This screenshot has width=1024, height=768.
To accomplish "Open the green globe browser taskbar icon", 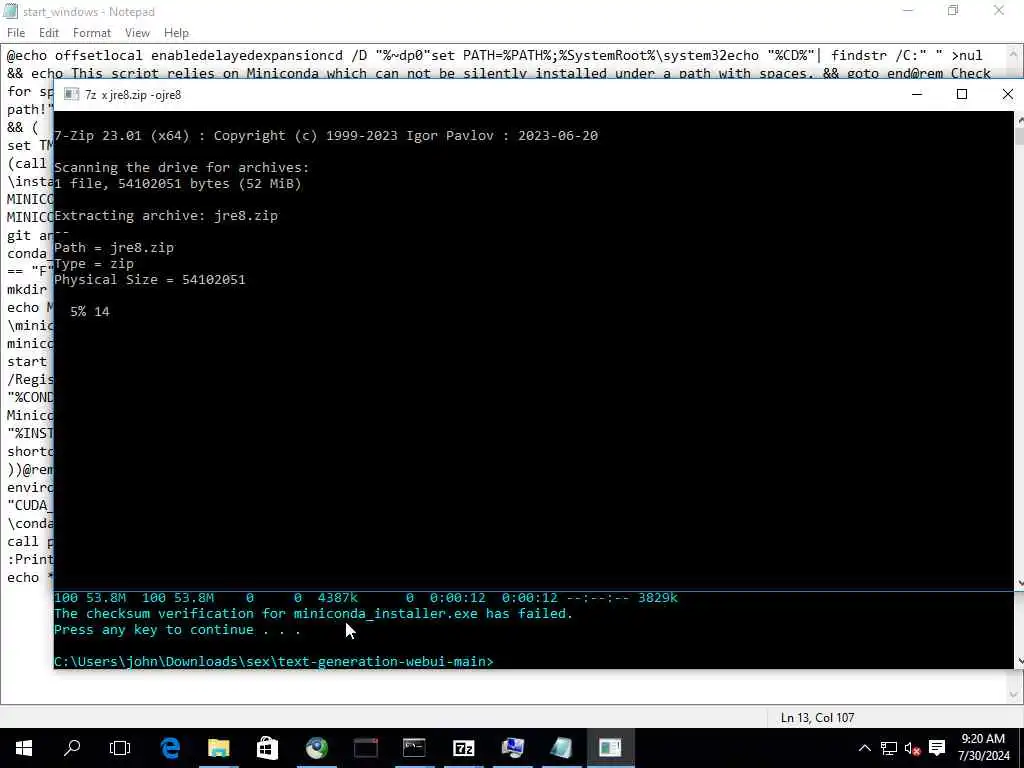I will pyautogui.click(x=317, y=748).
